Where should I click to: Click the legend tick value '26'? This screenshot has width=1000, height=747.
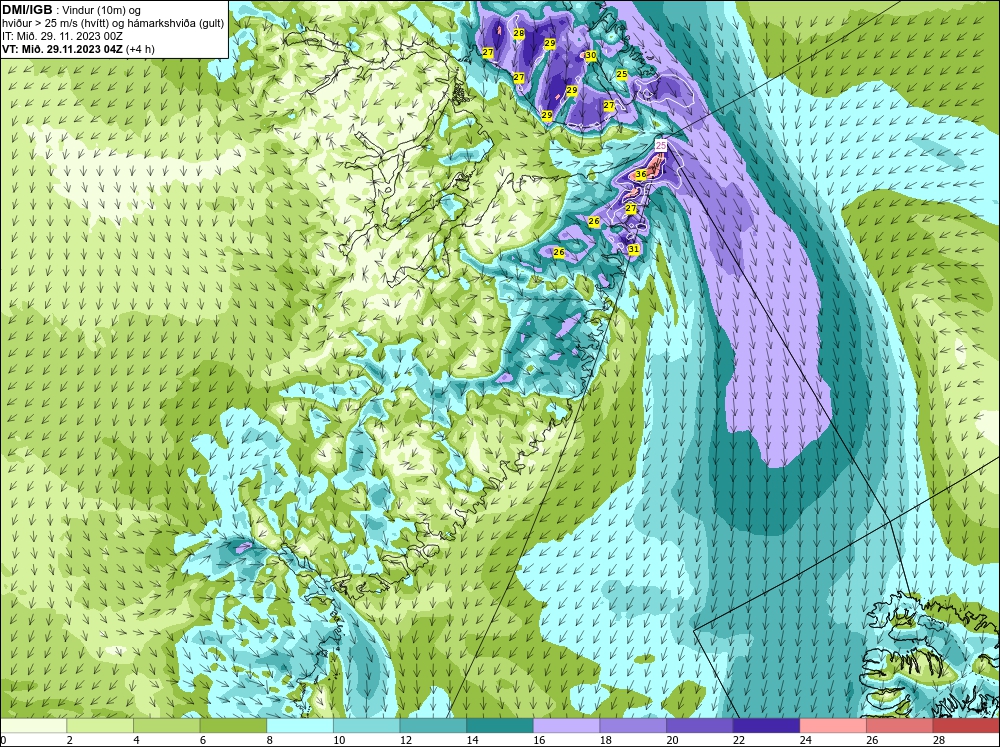(872, 740)
